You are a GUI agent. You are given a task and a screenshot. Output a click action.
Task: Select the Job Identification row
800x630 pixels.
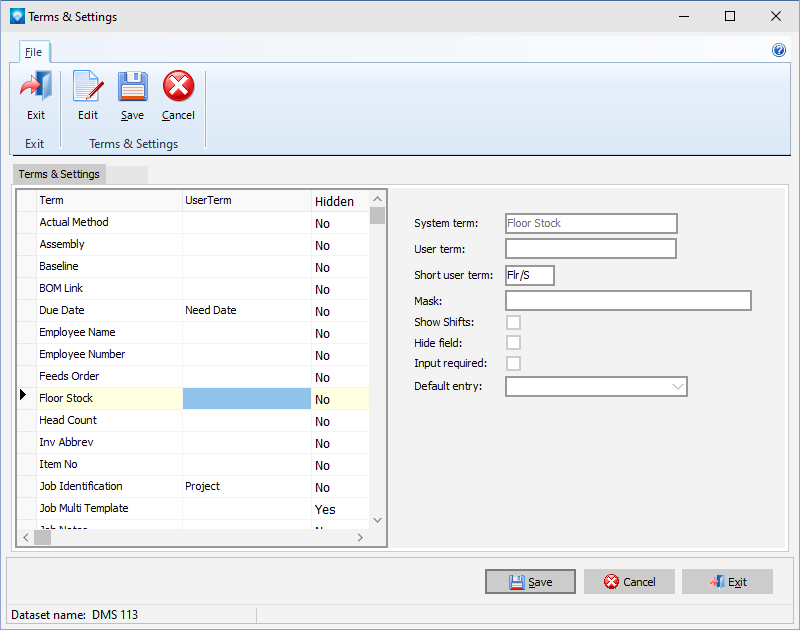[x=110, y=487]
